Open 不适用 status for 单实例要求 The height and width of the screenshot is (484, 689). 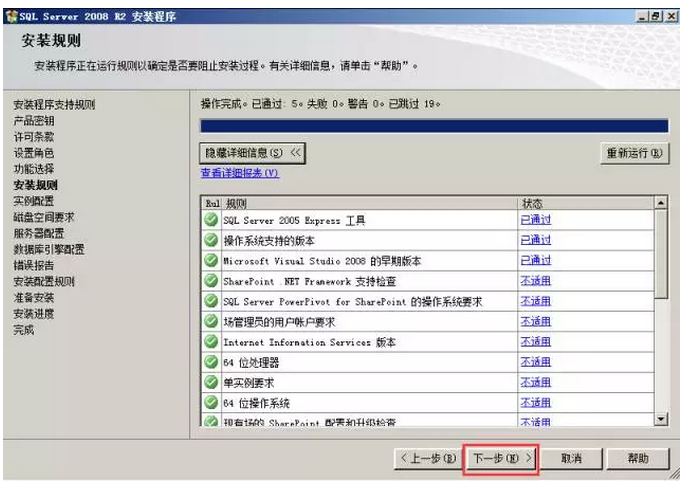[x=536, y=382]
